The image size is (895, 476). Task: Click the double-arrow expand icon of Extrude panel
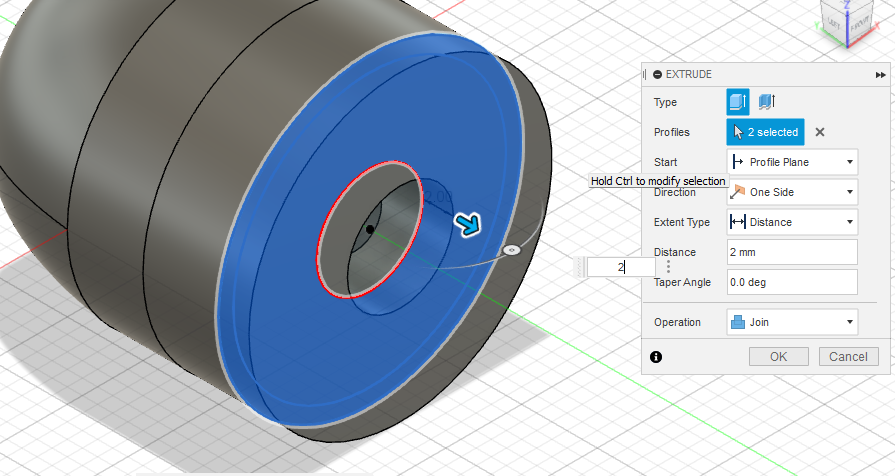click(880, 75)
